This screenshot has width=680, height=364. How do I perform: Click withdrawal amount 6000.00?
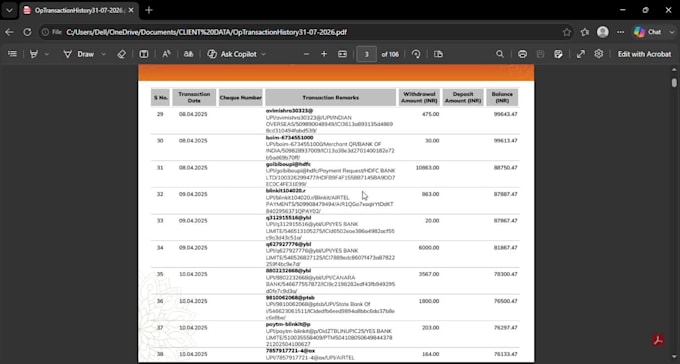428,248
